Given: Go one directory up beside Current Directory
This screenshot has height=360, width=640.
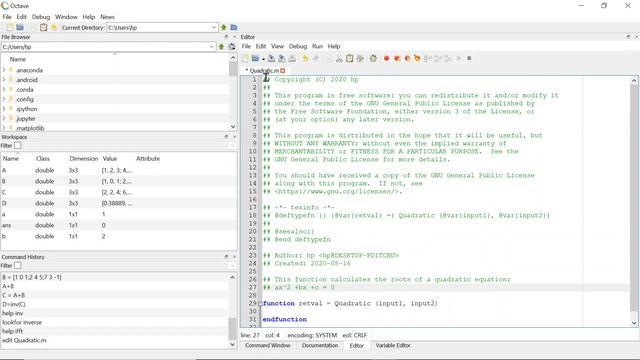Looking at the screenshot, I should point(224,27).
